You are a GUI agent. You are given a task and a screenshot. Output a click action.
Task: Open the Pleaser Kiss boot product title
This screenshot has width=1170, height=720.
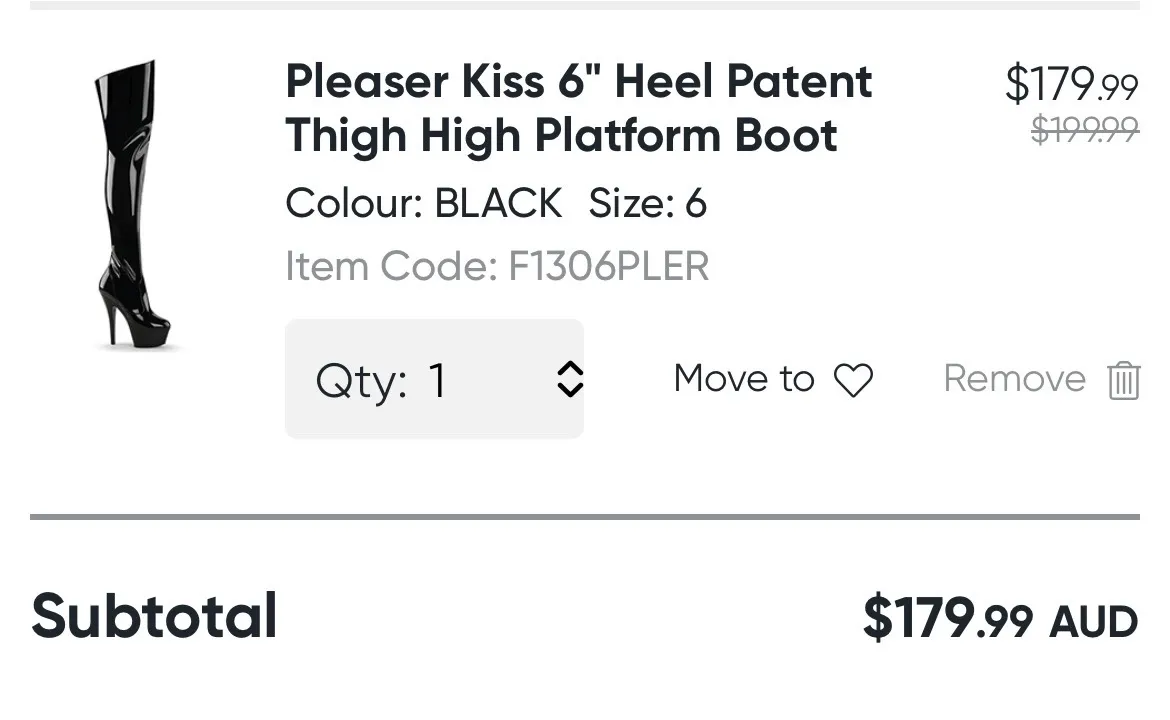578,108
